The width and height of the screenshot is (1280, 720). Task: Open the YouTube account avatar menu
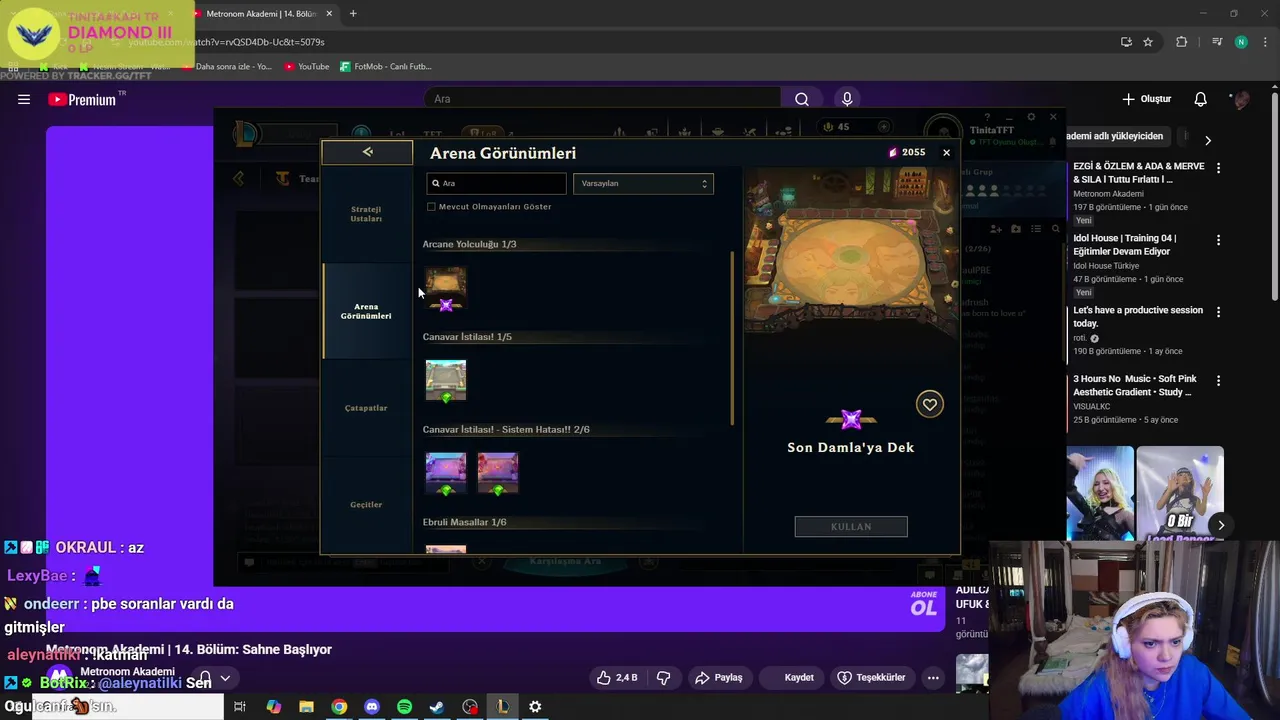point(1241,99)
